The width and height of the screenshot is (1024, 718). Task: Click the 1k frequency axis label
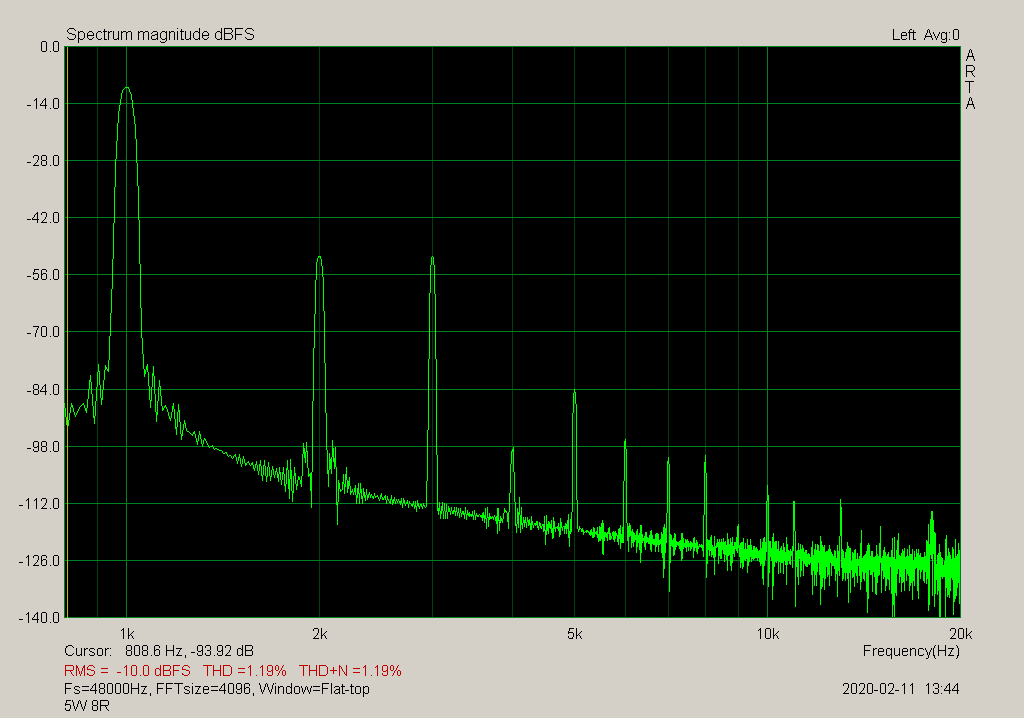pyautogui.click(x=127, y=634)
